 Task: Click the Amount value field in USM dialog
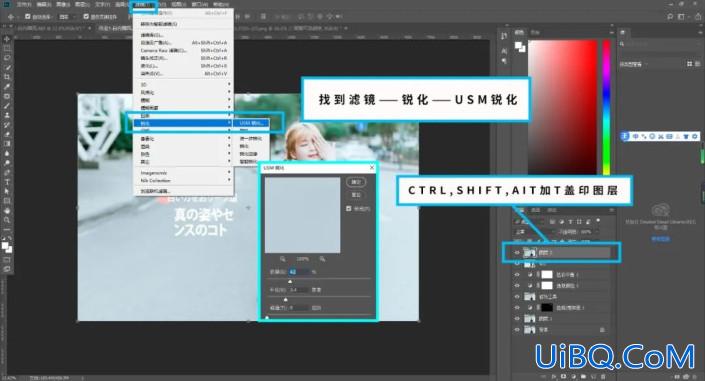[299, 272]
